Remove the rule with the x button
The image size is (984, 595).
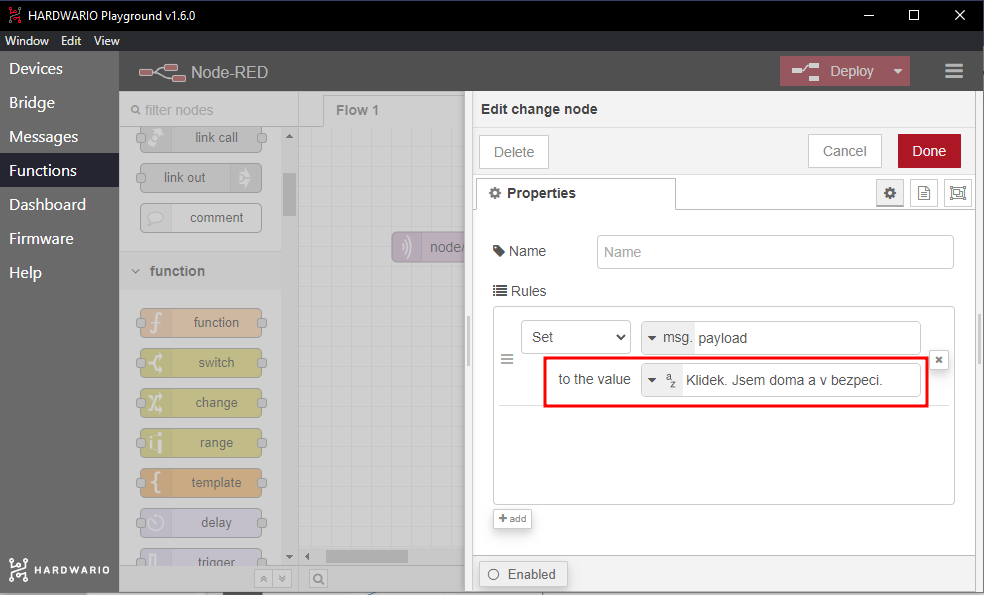(x=939, y=360)
